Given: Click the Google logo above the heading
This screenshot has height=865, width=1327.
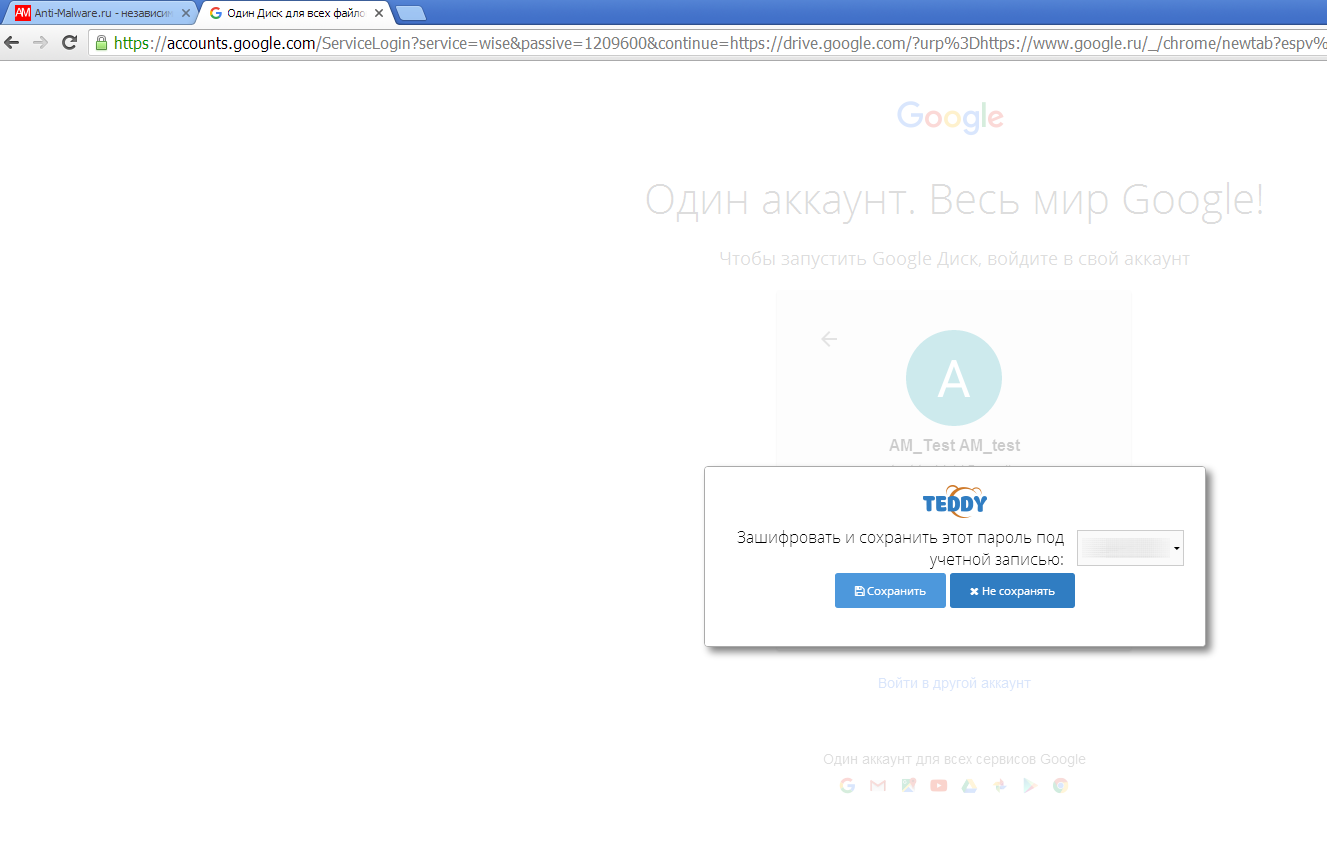Looking at the screenshot, I should pos(950,117).
